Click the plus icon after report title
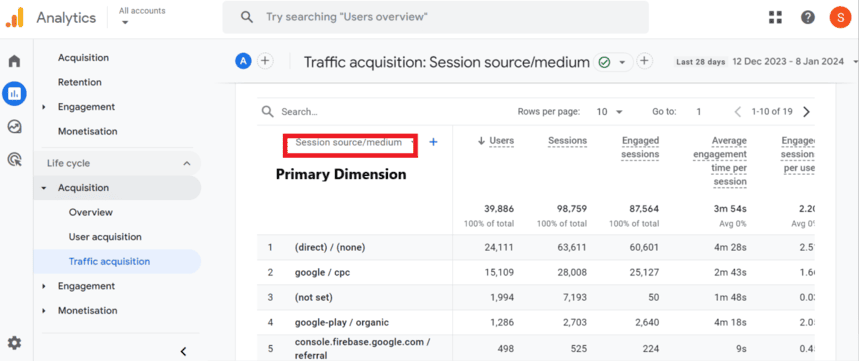This screenshot has height=361, width=859. (645, 61)
